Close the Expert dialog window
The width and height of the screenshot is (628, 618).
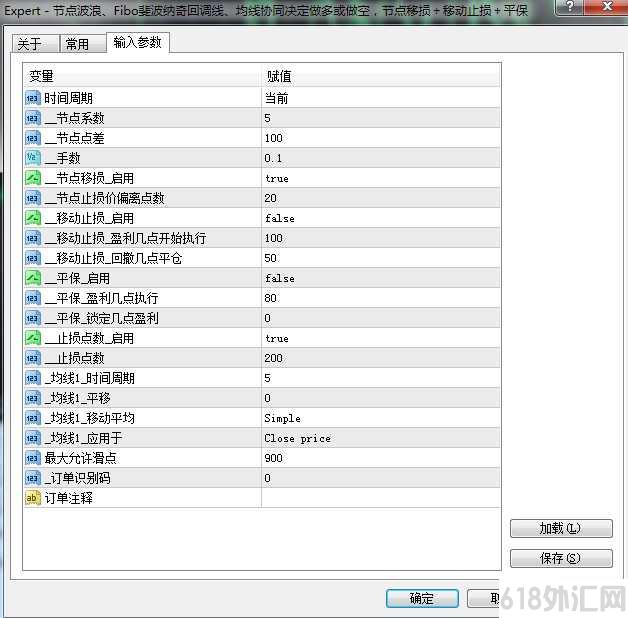point(606,6)
